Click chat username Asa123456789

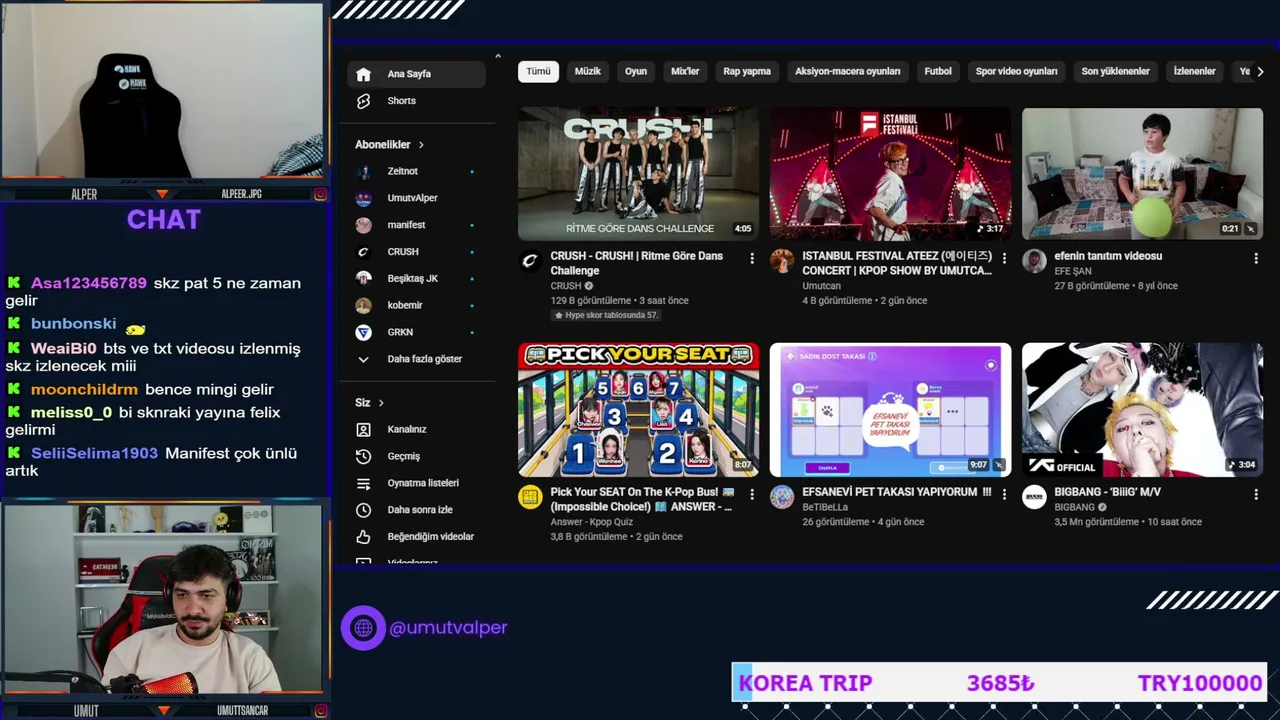click(89, 283)
